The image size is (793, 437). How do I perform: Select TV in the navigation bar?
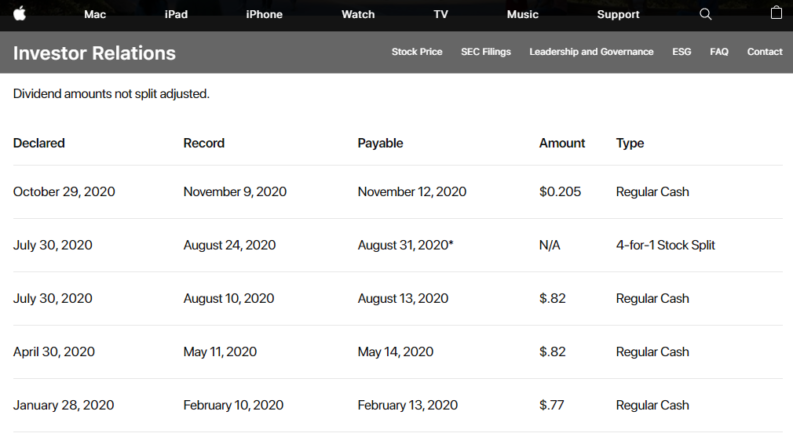click(x=440, y=15)
